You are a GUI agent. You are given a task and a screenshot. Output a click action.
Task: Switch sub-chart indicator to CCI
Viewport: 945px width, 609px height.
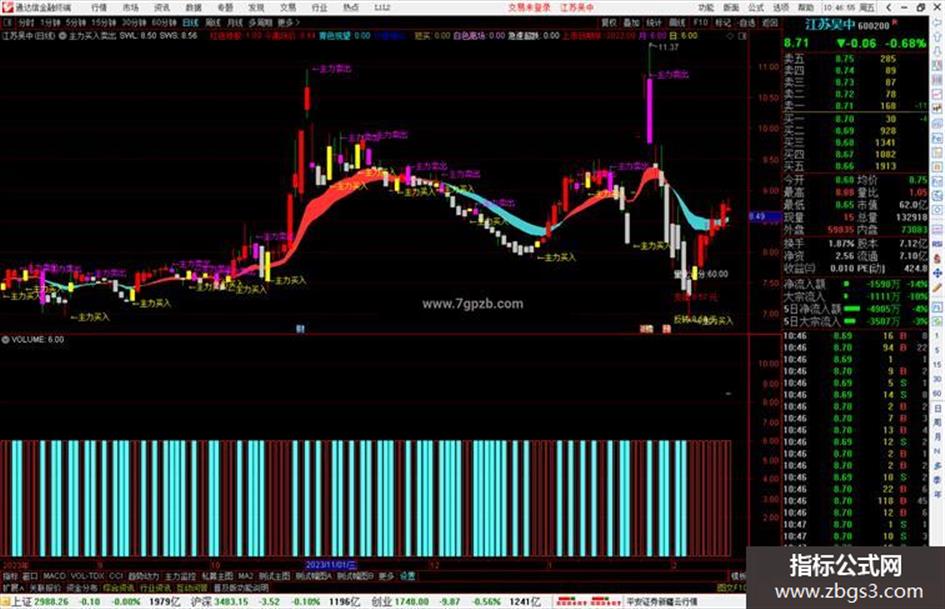pos(116,576)
